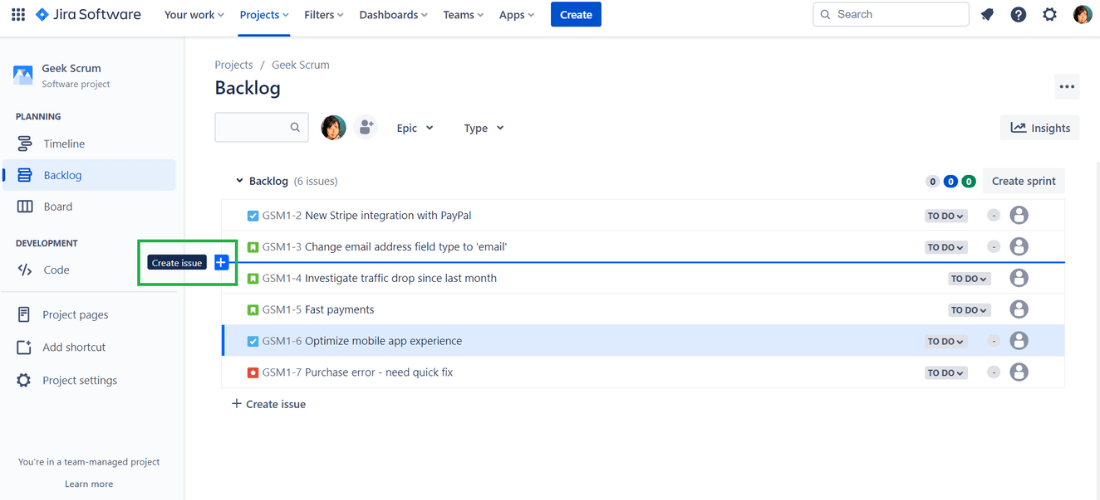Click the task icon of GSM1-2
1100x500 pixels.
(253, 216)
